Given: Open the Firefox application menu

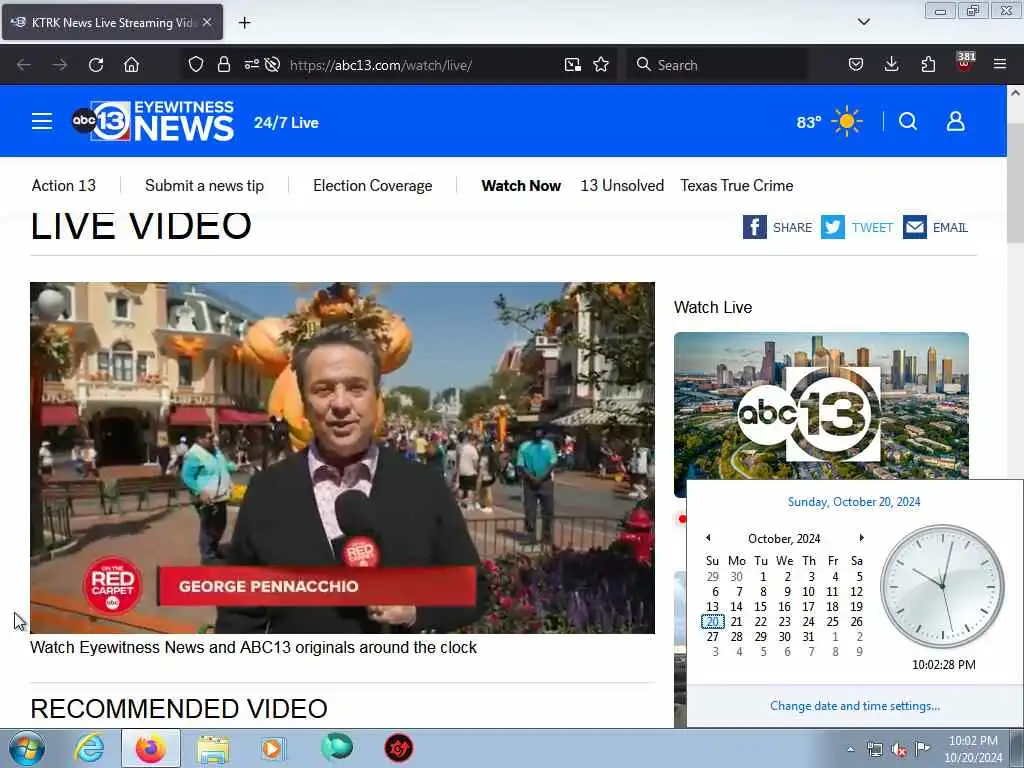Looking at the screenshot, I should coord(1000,65).
